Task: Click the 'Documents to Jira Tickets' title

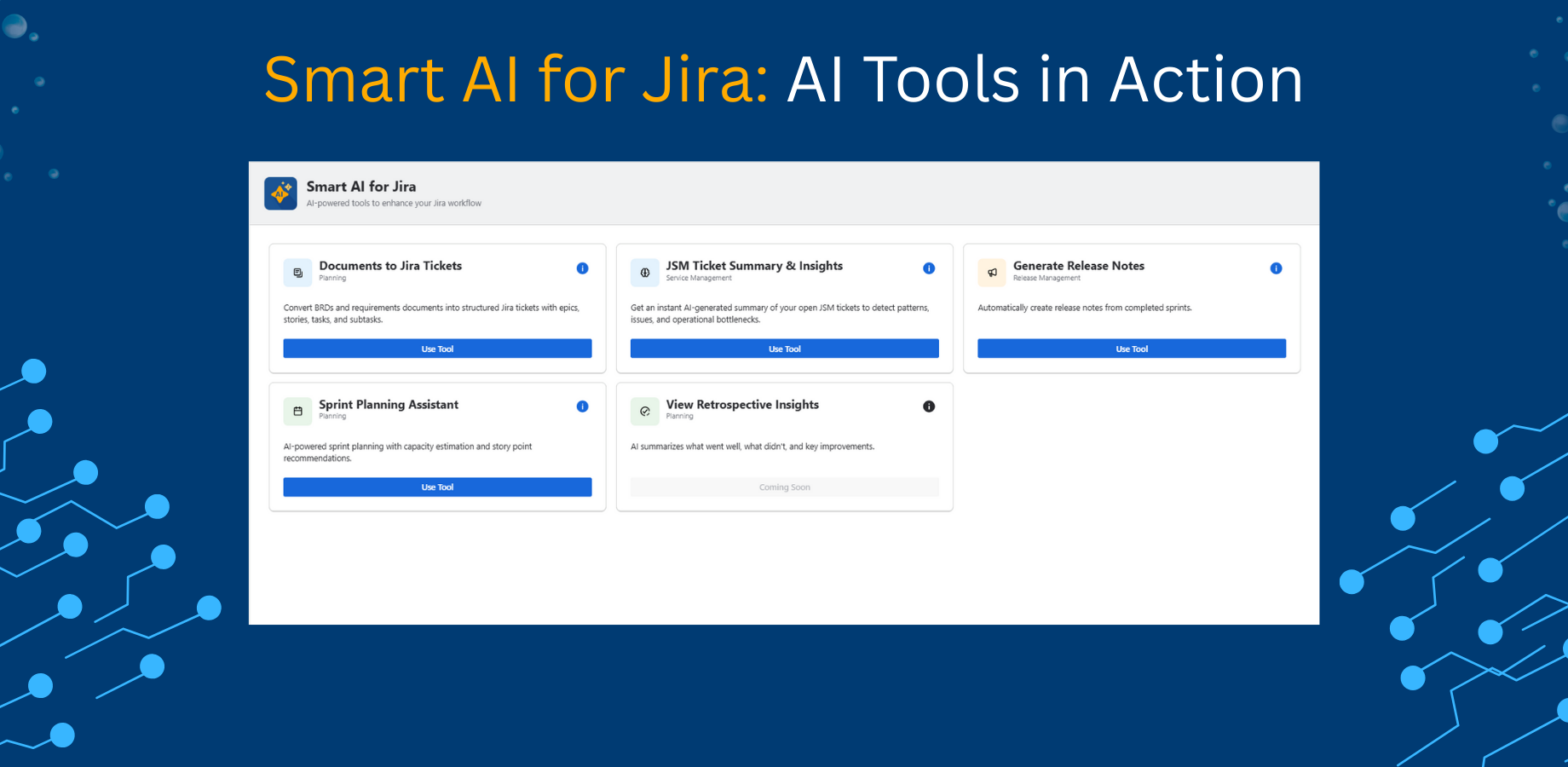Action: [390, 266]
